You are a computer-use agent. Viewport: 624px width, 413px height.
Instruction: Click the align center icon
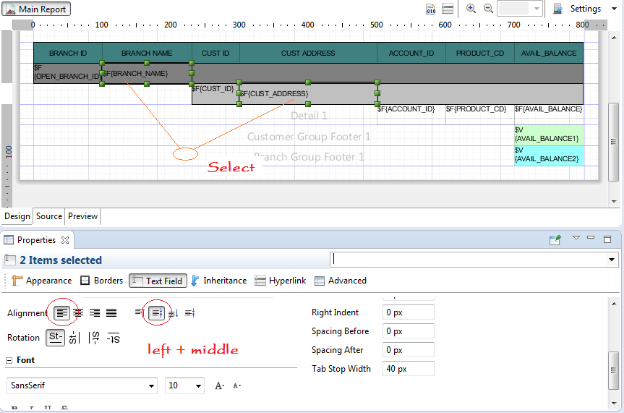(79, 313)
